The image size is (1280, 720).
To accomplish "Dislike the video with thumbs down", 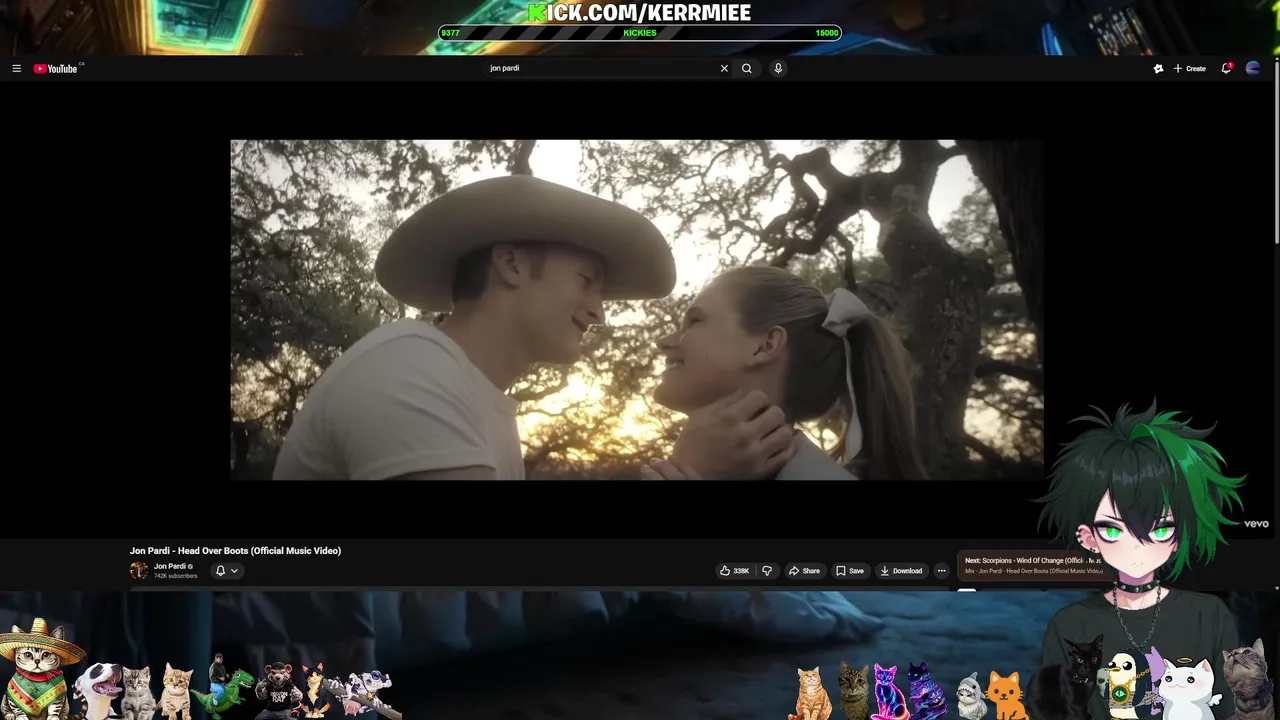I will pos(767,571).
